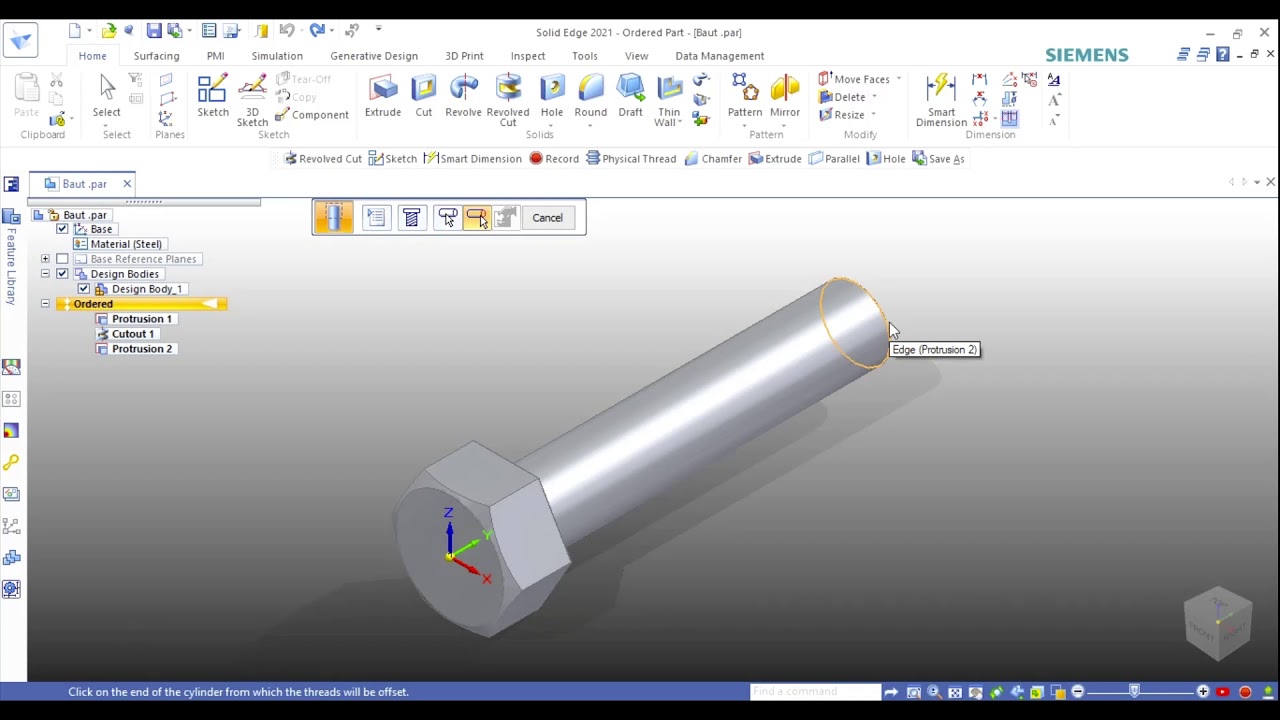1280x720 pixels.
Task: Click Save As in the custom toolbar
Action: pos(938,159)
